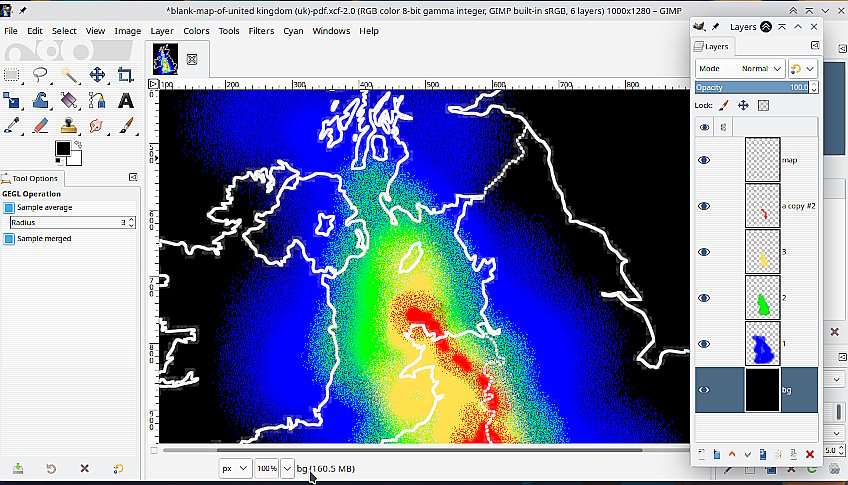Disable the Sample merged option

pyautogui.click(x=10, y=238)
